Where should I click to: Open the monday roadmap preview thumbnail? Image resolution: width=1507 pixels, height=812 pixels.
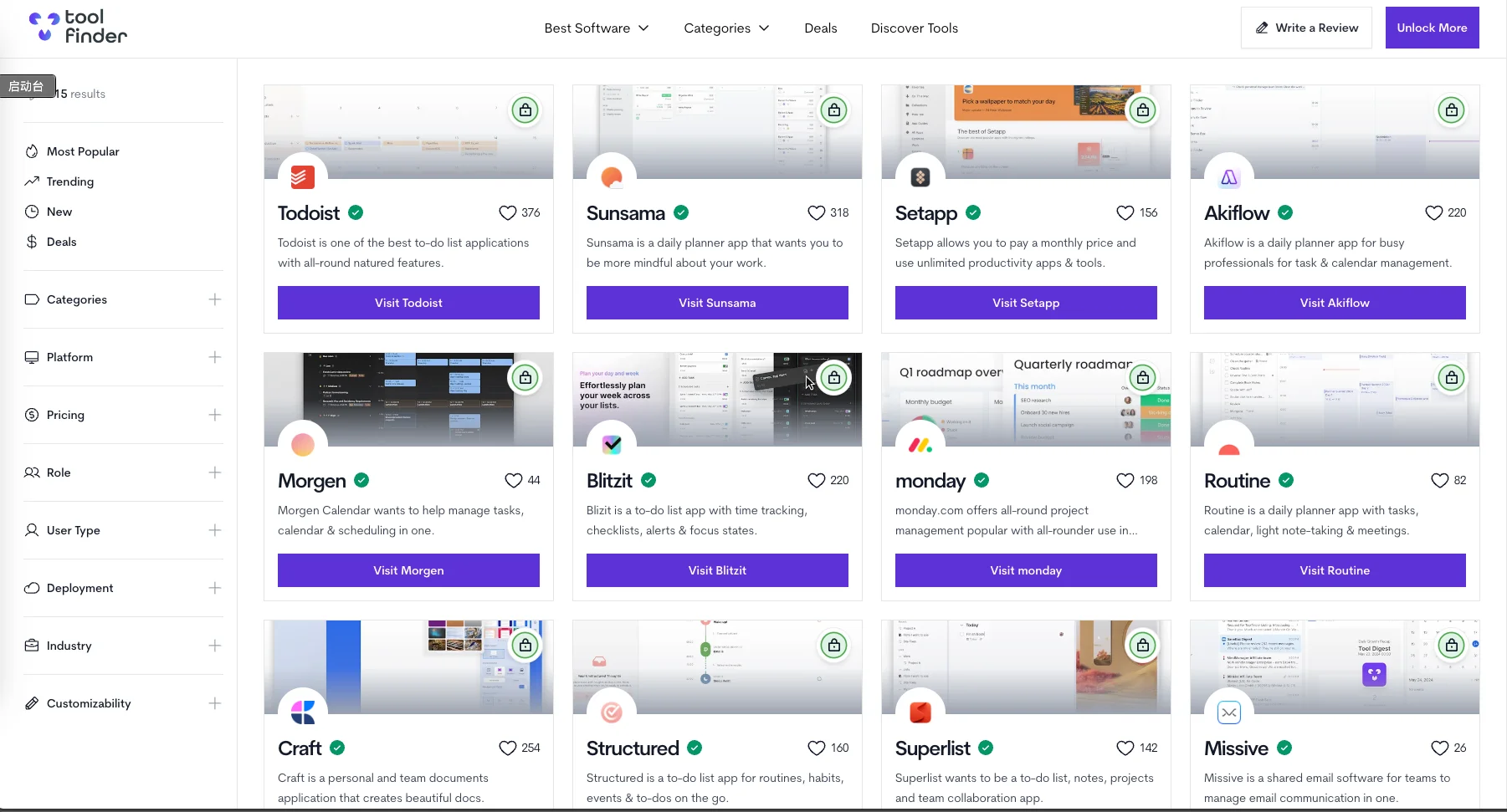coord(1026,400)
